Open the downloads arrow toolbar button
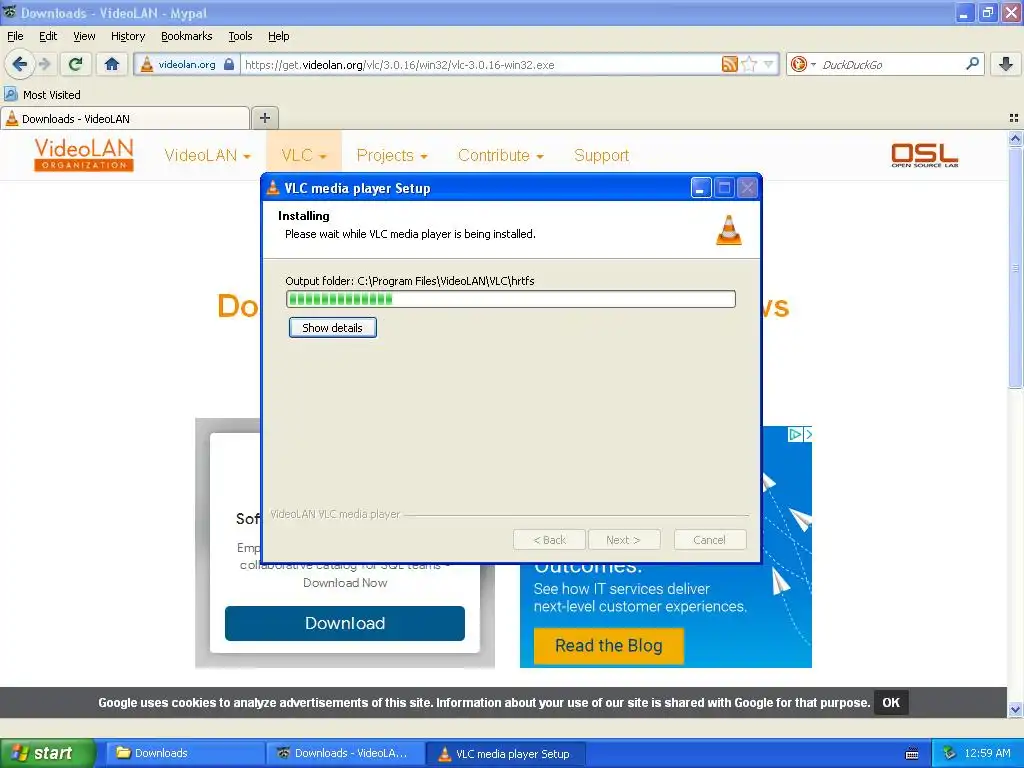Image resolution: width=1024 pixels, height=768 pixels. click(1006, 64)
